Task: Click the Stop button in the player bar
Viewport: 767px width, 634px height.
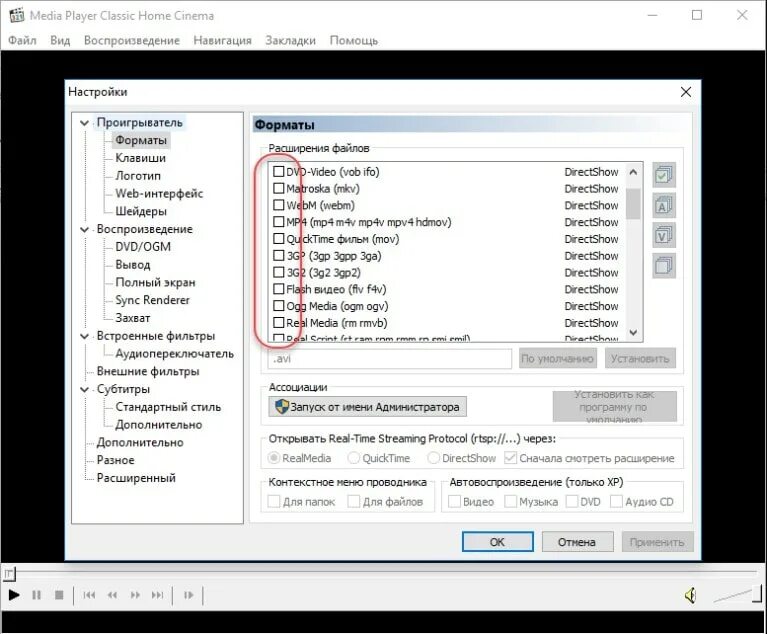Action: click(59, 595)
